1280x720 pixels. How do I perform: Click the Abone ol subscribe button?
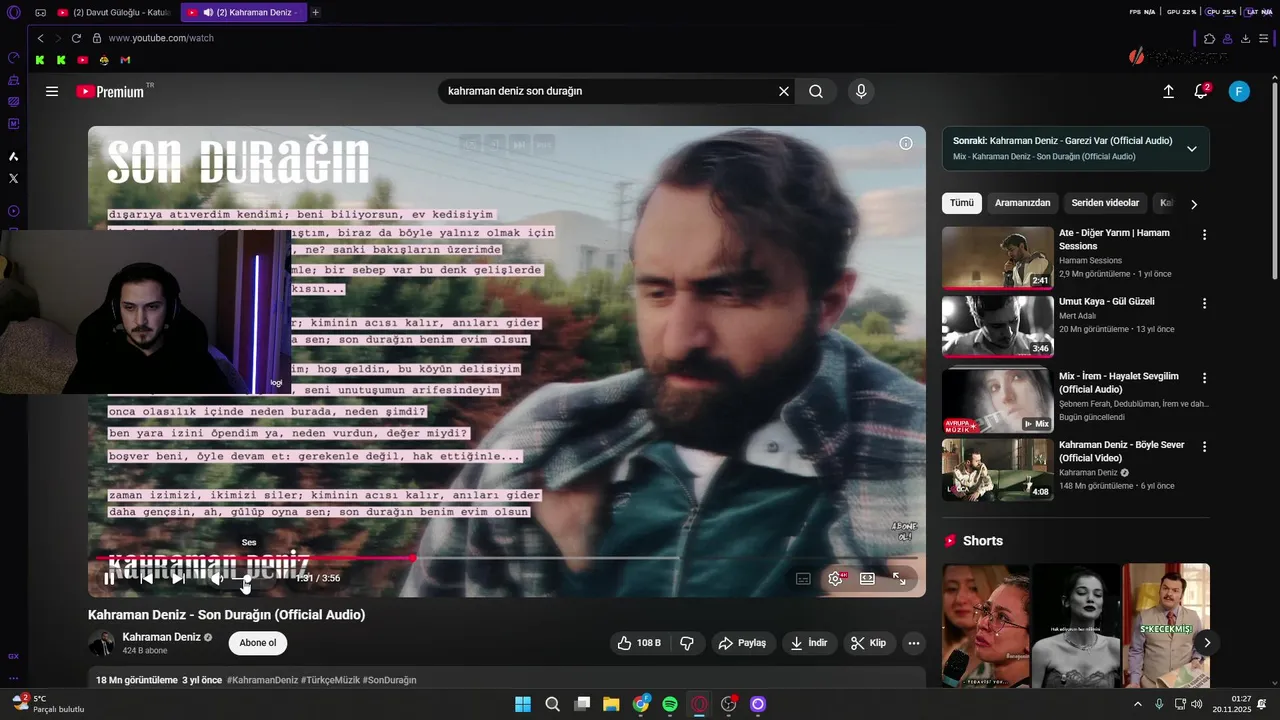[258, 643]
